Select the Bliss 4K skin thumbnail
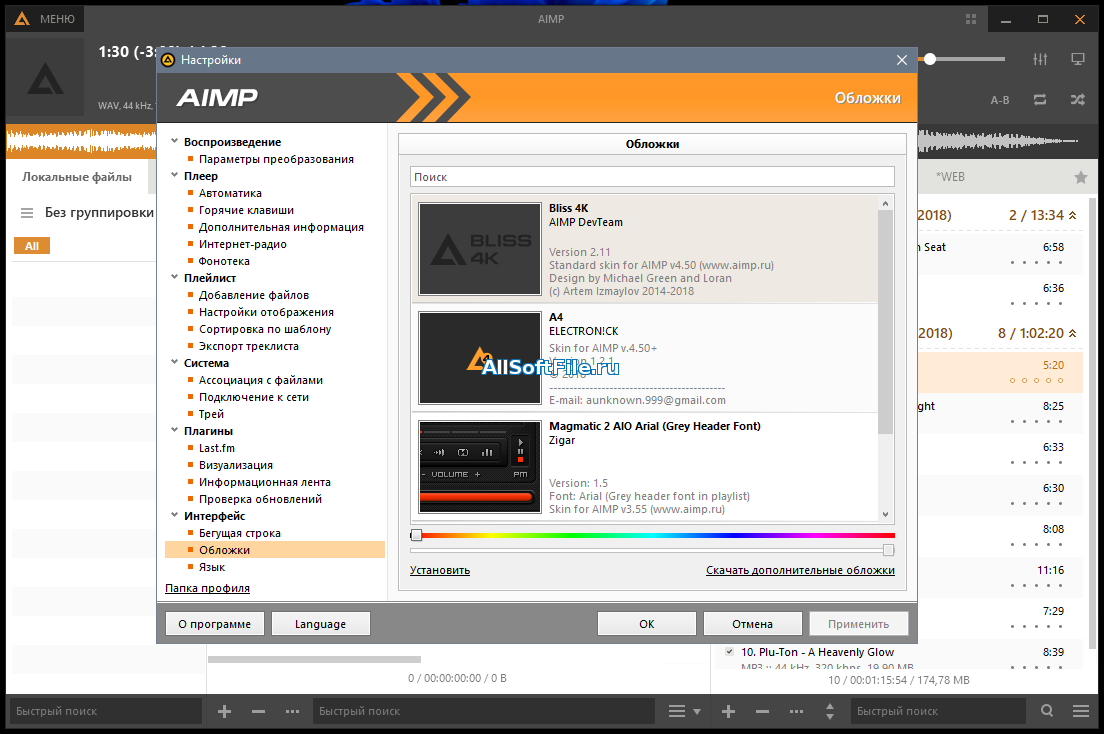Viewport: 1104px width, 734px height. tap(479, 249)
